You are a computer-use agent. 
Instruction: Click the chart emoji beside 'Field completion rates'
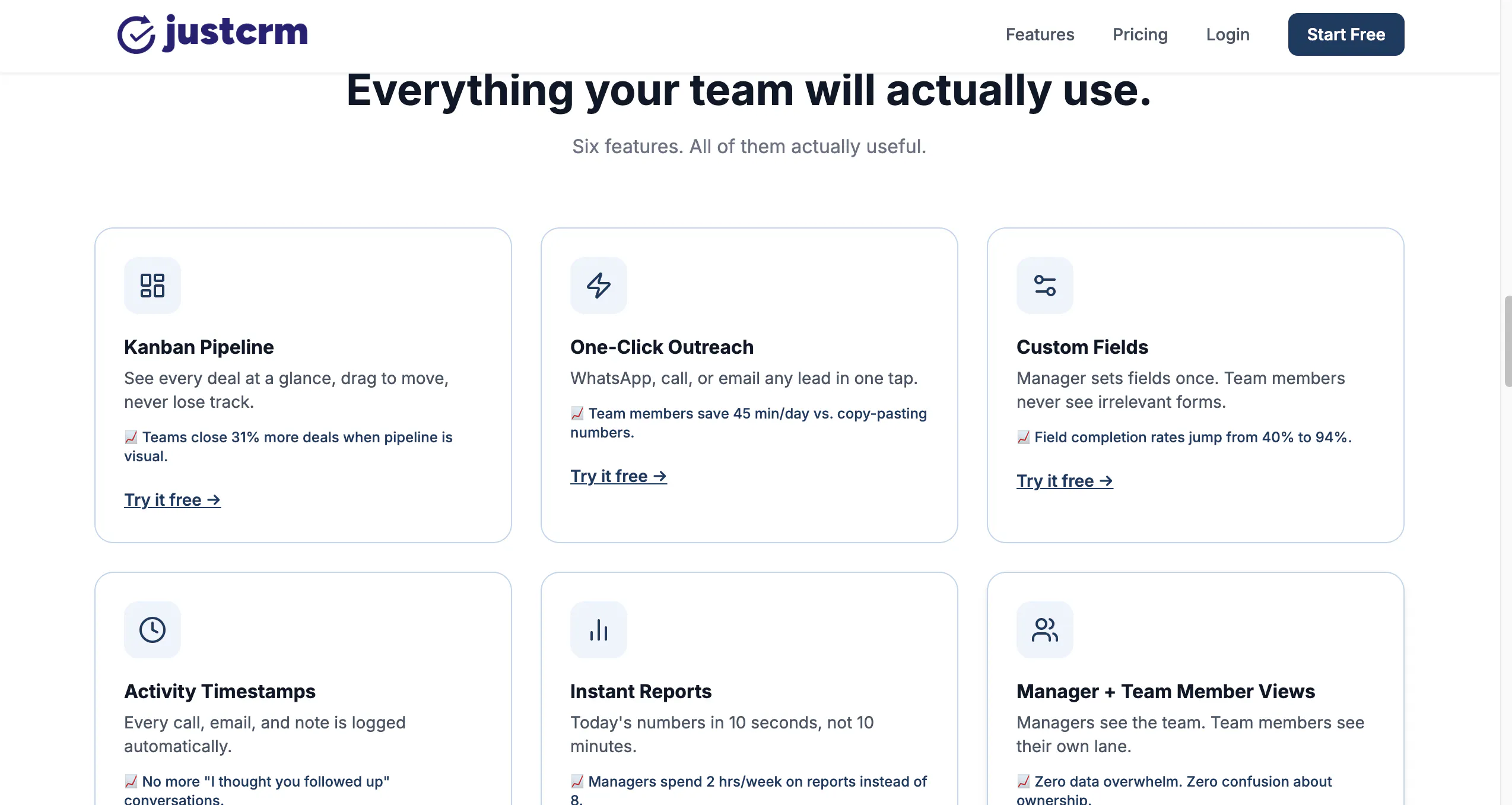[x=1024, y=438]
